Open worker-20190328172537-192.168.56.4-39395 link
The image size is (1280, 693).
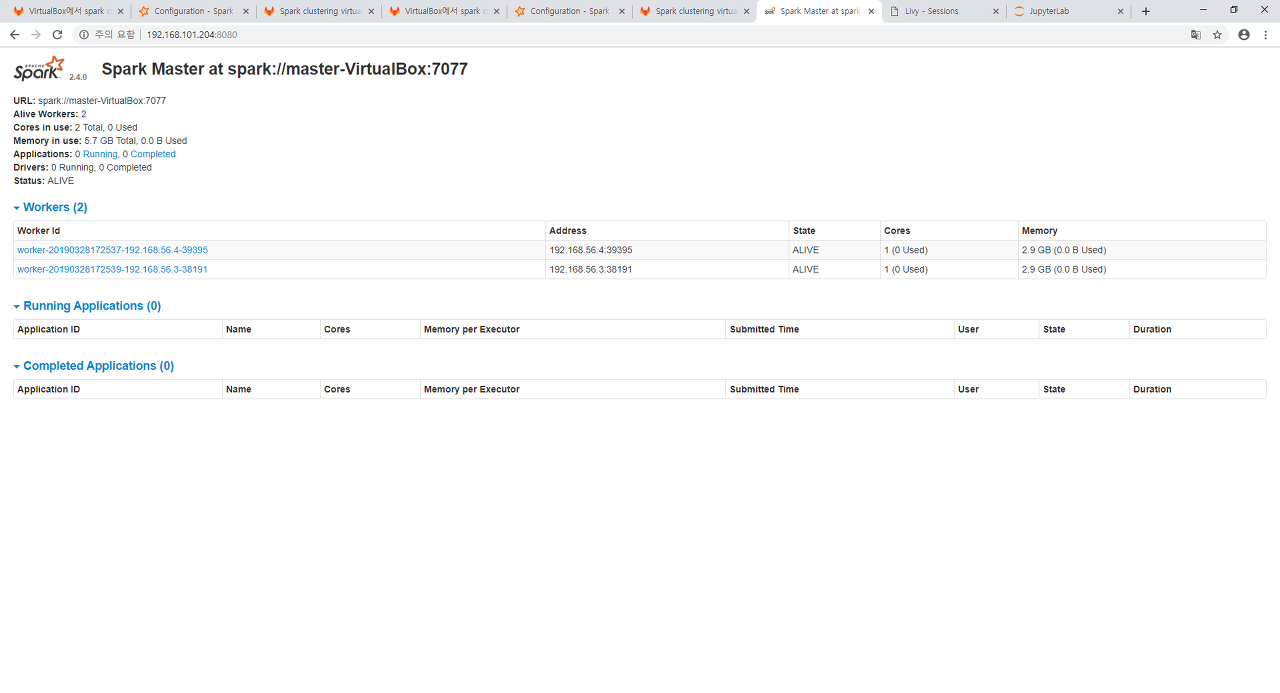click(x=112, y=250)
